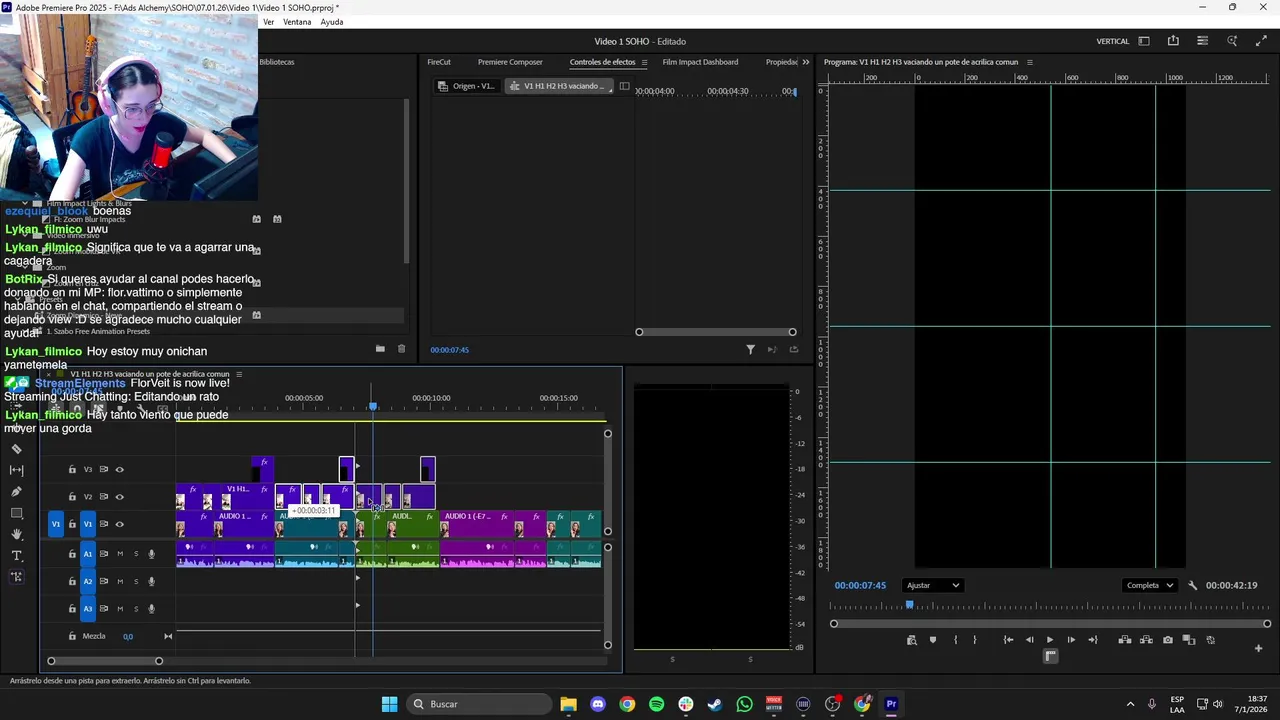
Task: Open the Ajustar zoom level dropdown
Action: pos(932,586)
